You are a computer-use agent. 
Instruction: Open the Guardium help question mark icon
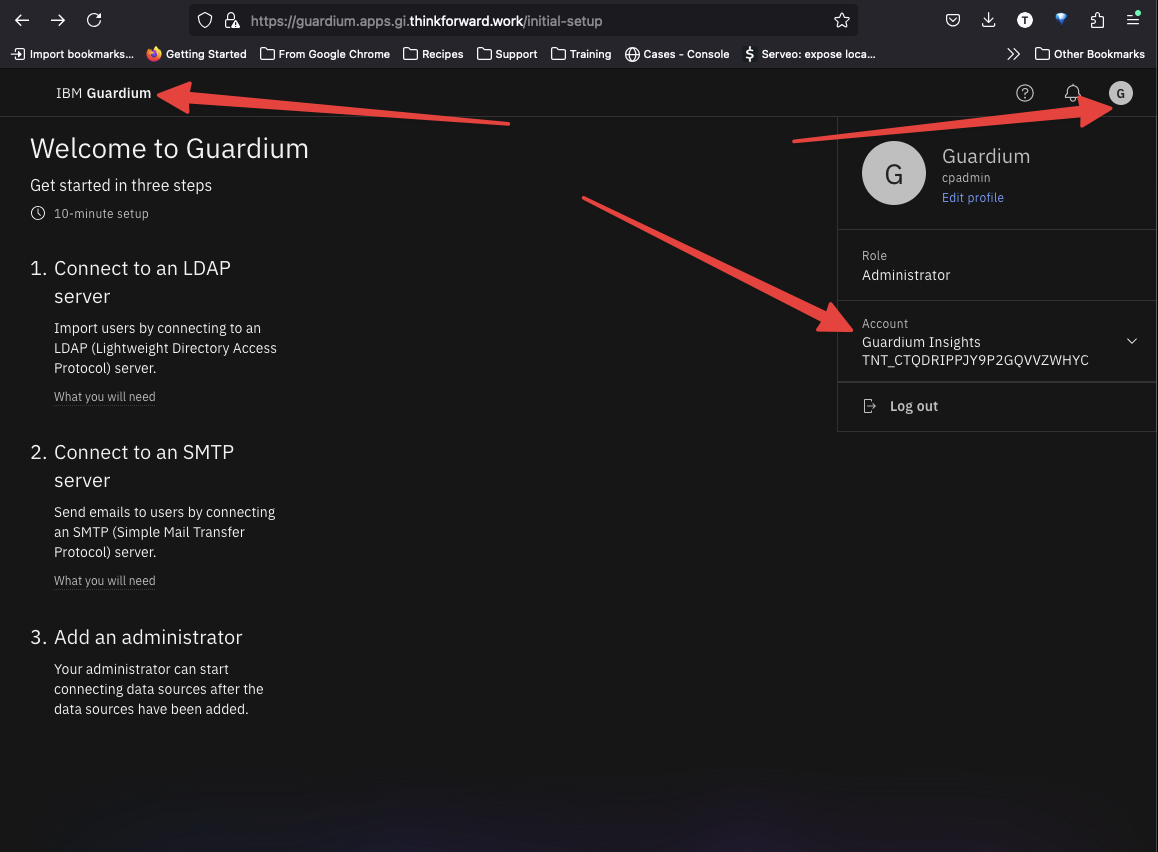(1024, 93)
